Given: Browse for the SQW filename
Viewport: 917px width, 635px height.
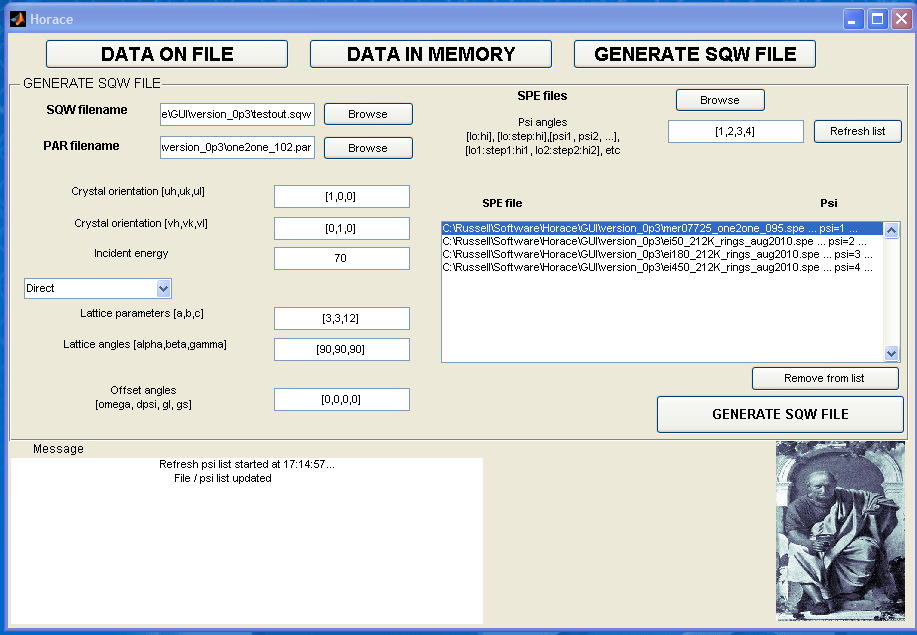Looking at the screenshot, I should [x=368, y=114].
